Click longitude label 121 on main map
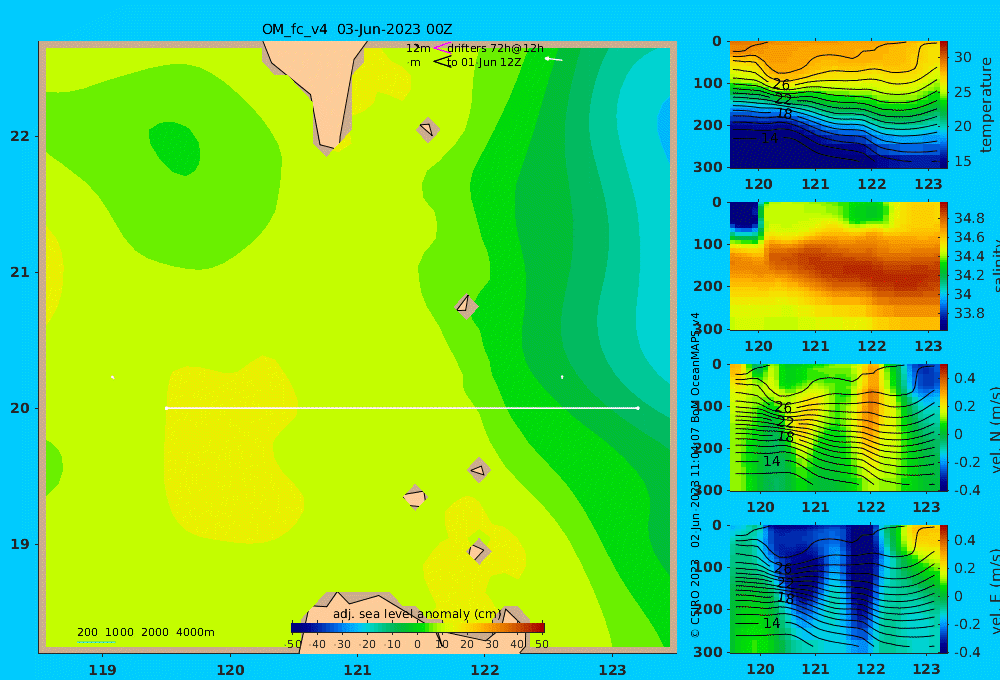 pyautogui.click(x=357, y=670)
